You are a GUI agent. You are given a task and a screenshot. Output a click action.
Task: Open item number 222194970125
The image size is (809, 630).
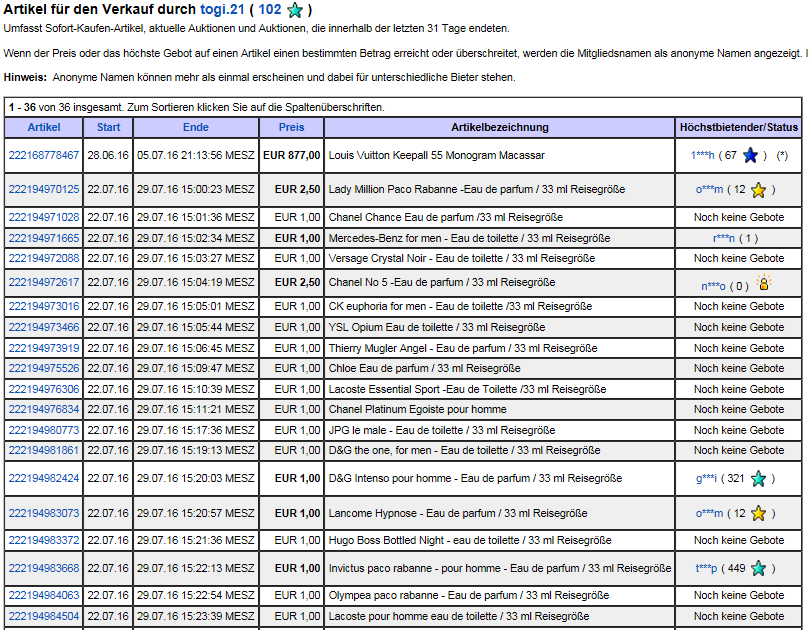tap(44, 189)
